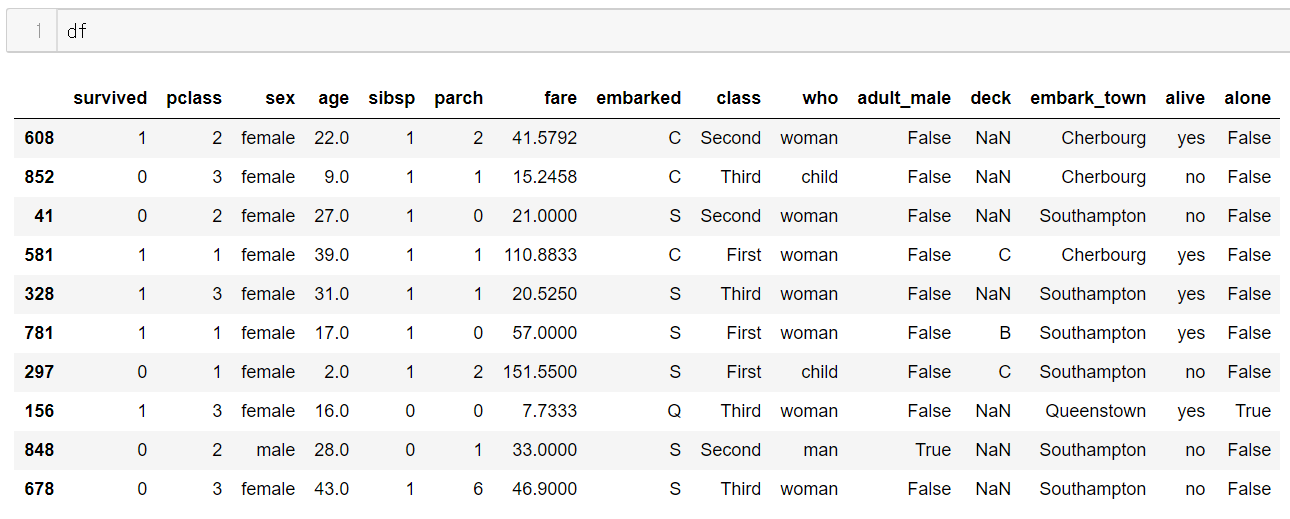Click the 'man' cell in row 848
The image size is (1290, 519).
point(820,450)
